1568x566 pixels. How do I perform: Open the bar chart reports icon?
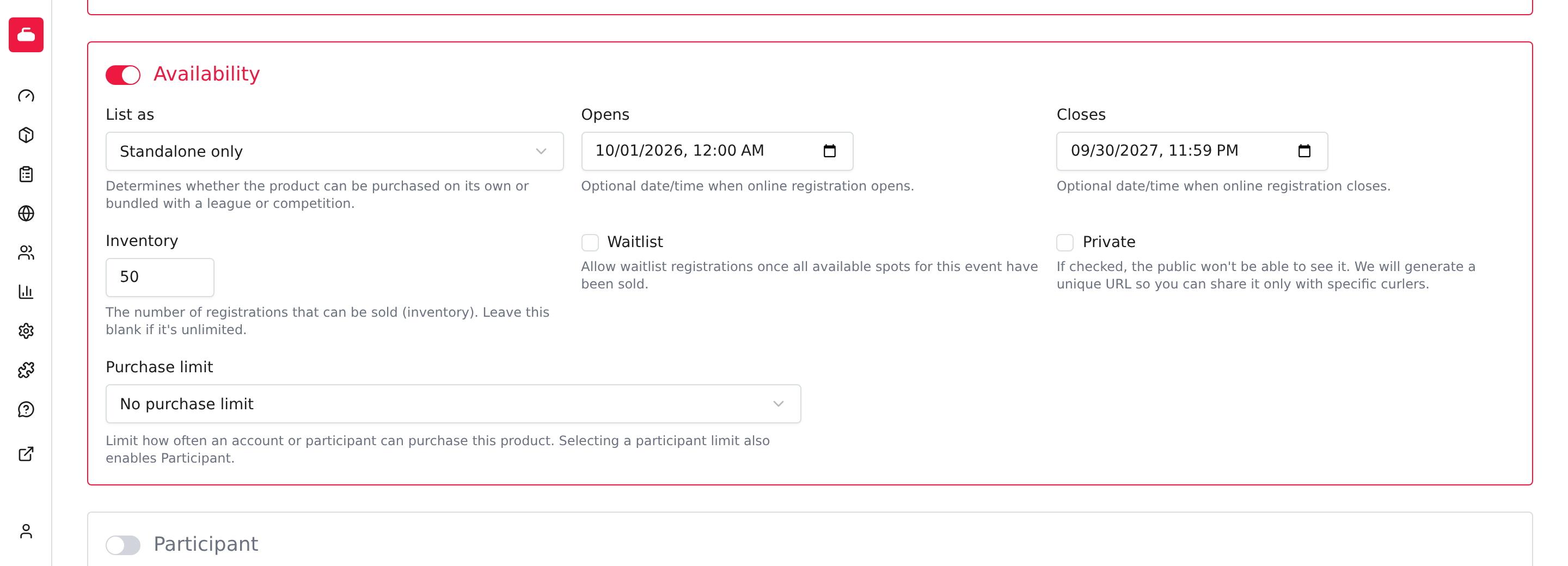tap(26, 292)
